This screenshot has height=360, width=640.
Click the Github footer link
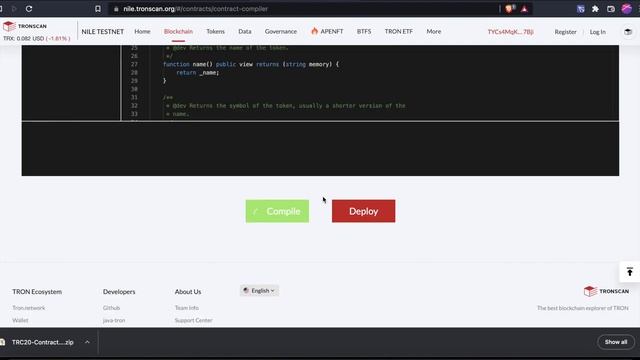(x=111, y=308)
